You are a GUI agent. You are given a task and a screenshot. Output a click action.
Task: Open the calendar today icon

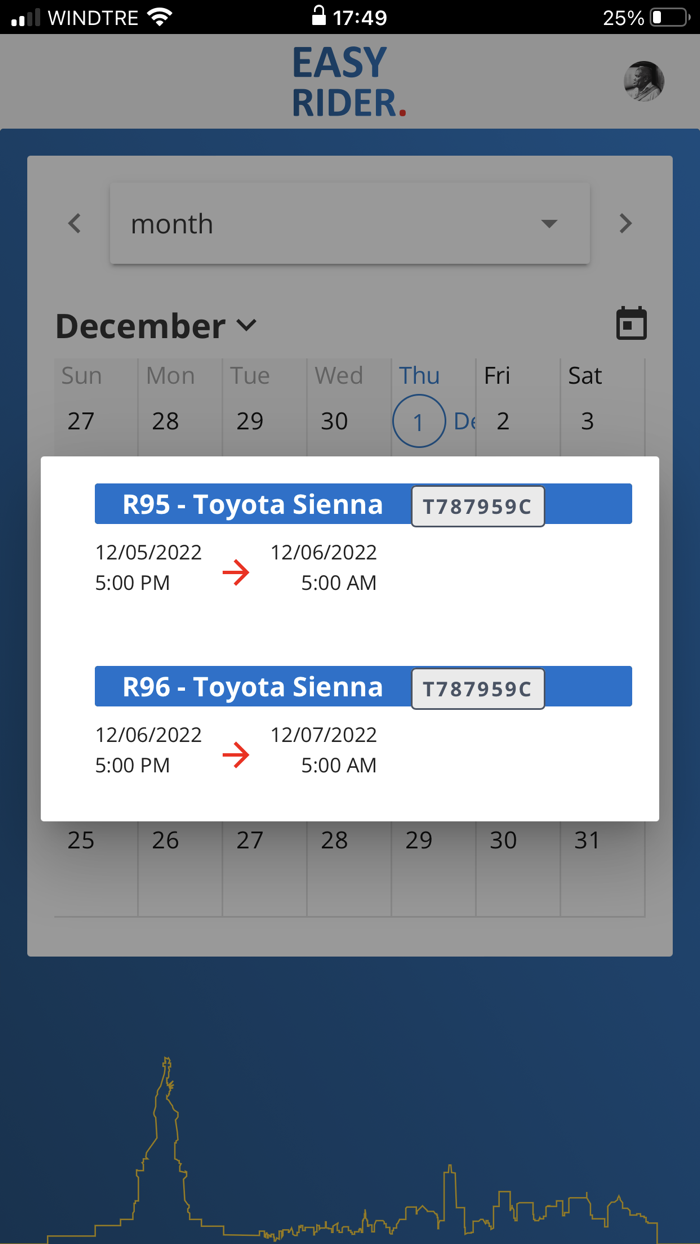tap(631, 324)
